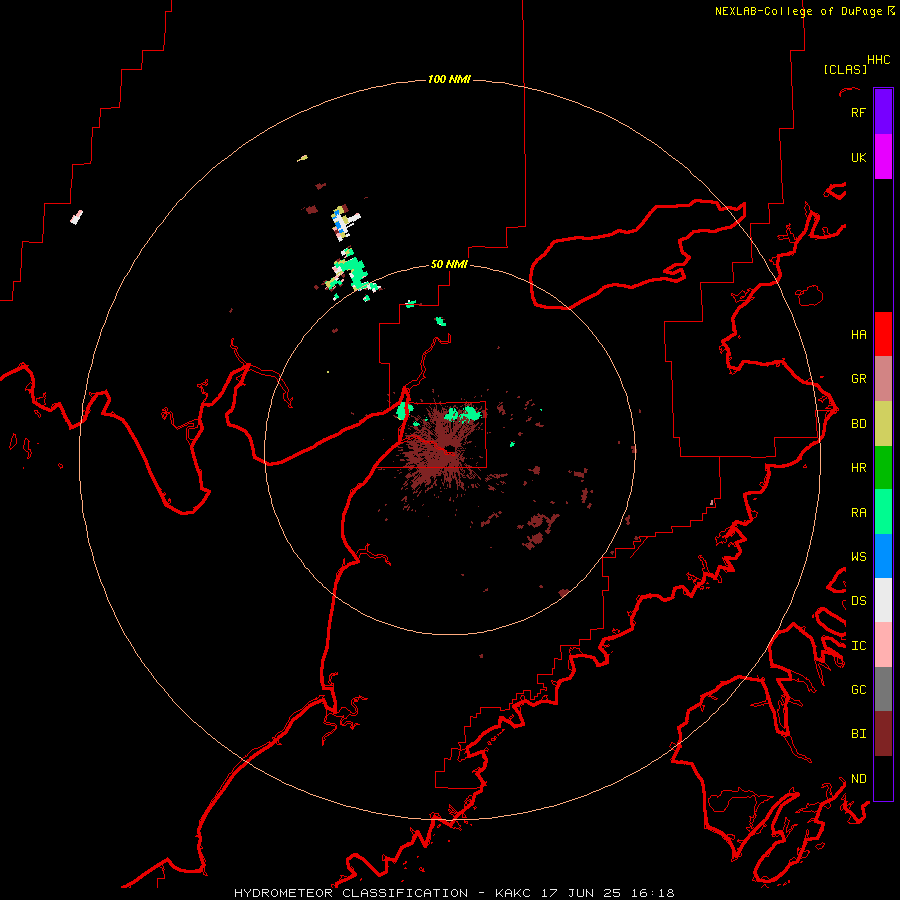Image resolution: width=900 pixels, height=900 pixels.
Task: Click the '16:18' timestamp text
Action: [651, 893]
